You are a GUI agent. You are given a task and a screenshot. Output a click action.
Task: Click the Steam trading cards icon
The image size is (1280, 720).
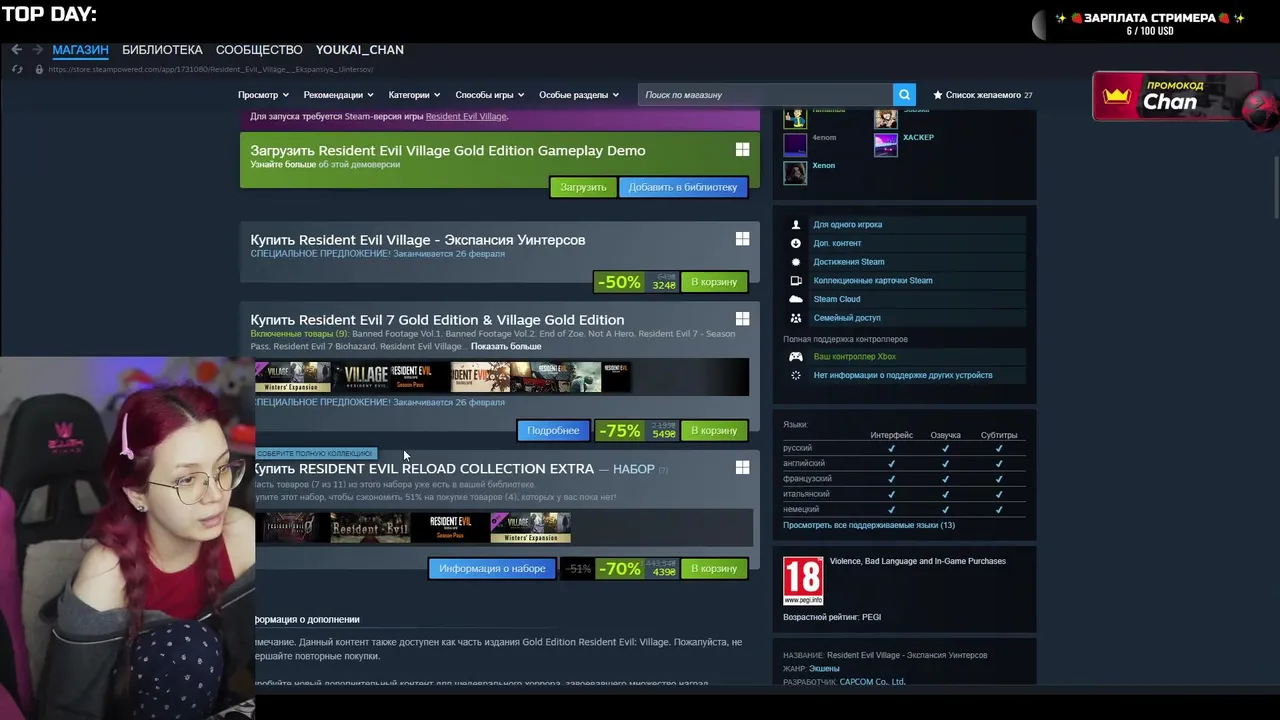[x=796, y=281]
